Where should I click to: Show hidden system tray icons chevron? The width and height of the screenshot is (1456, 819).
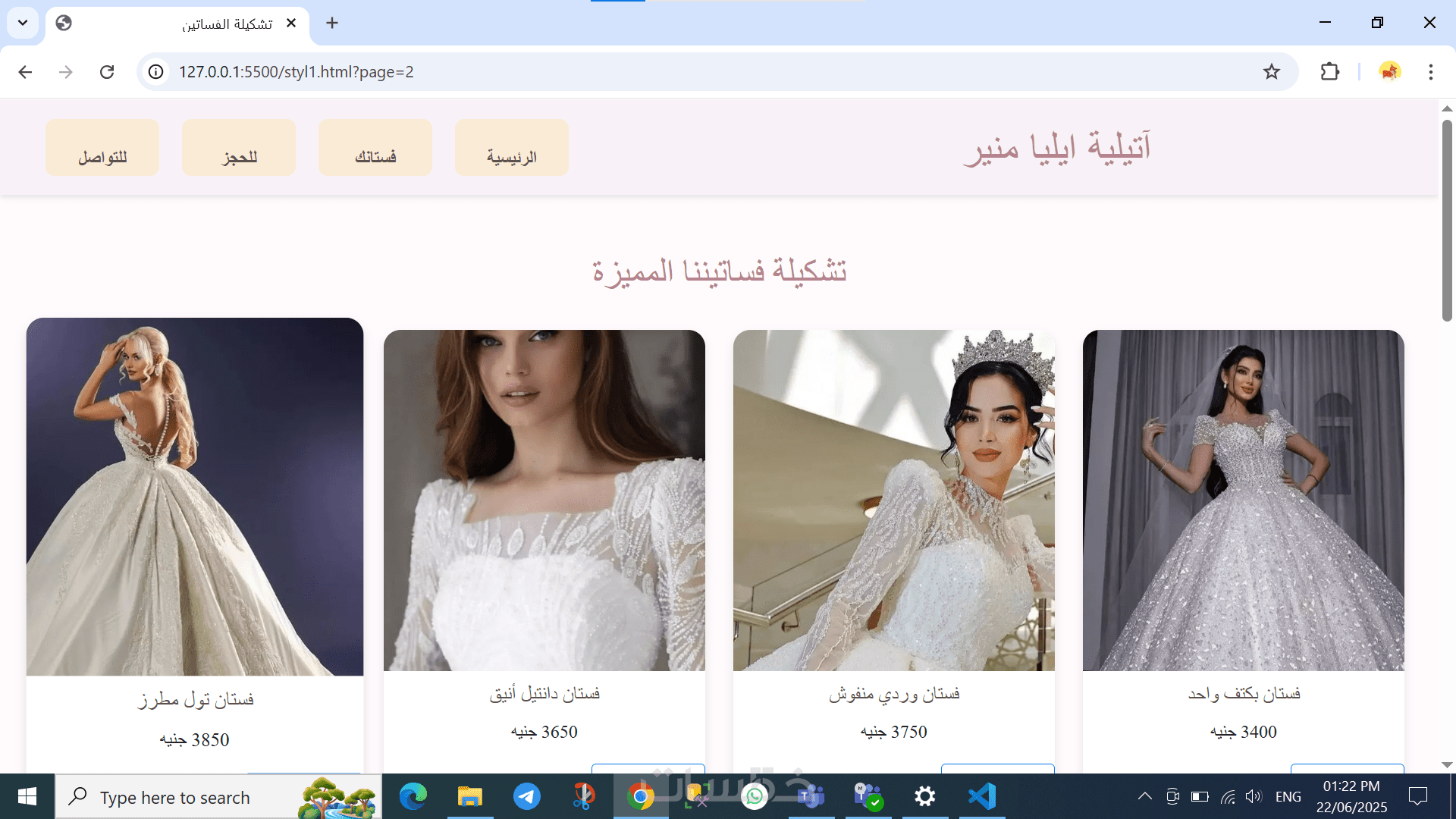pyautogui.click(x=1144, y=796)
